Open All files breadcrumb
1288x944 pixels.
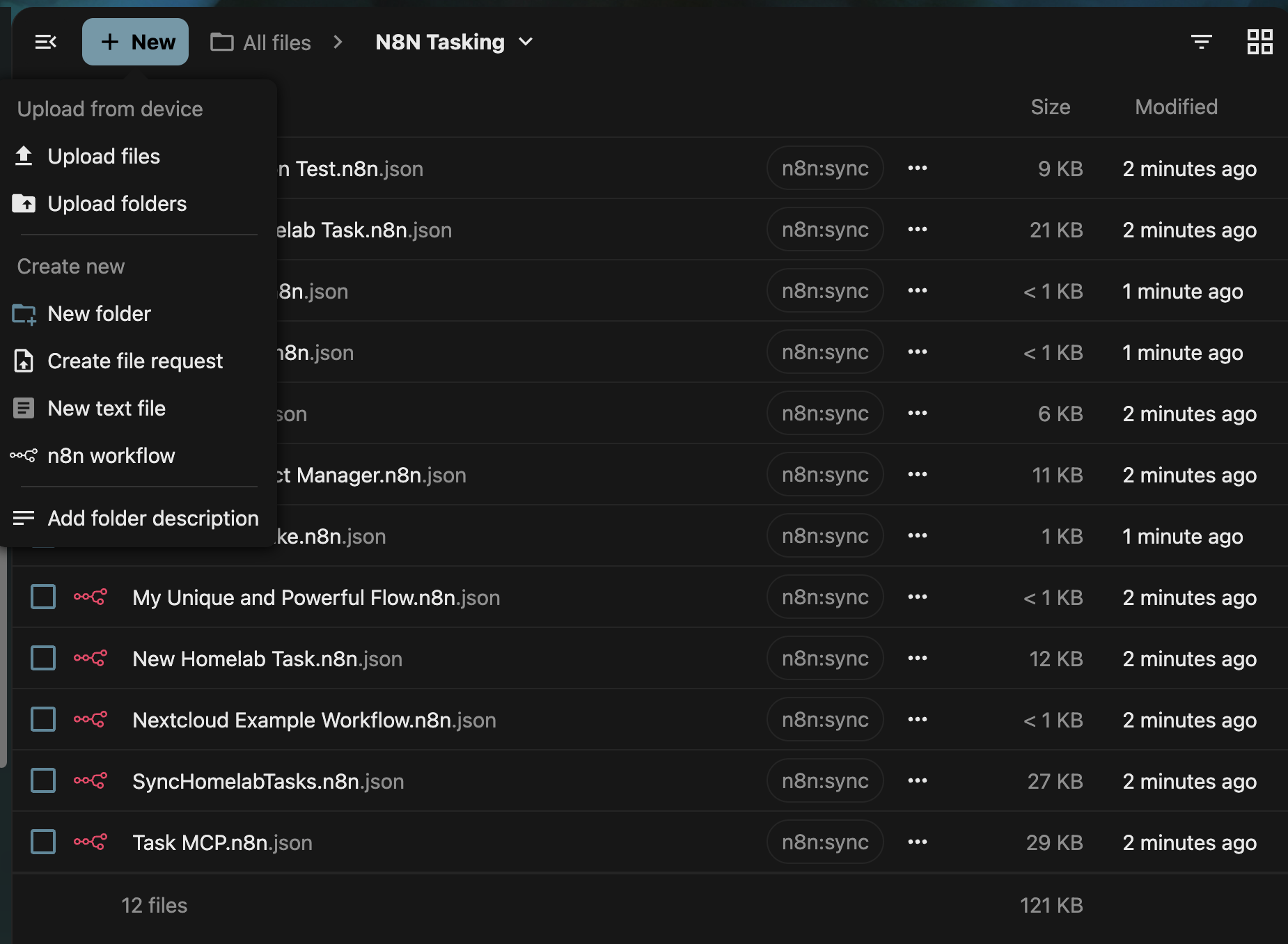click(261, 42)
